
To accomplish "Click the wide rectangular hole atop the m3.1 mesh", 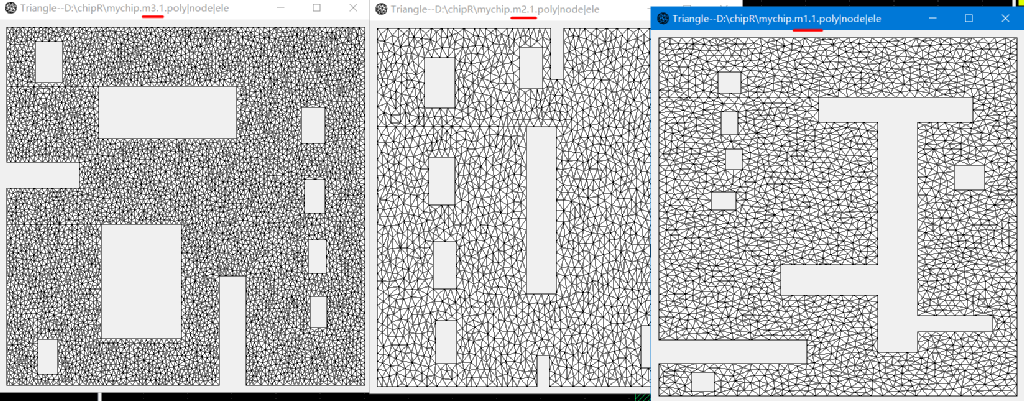I will point(167,112).
